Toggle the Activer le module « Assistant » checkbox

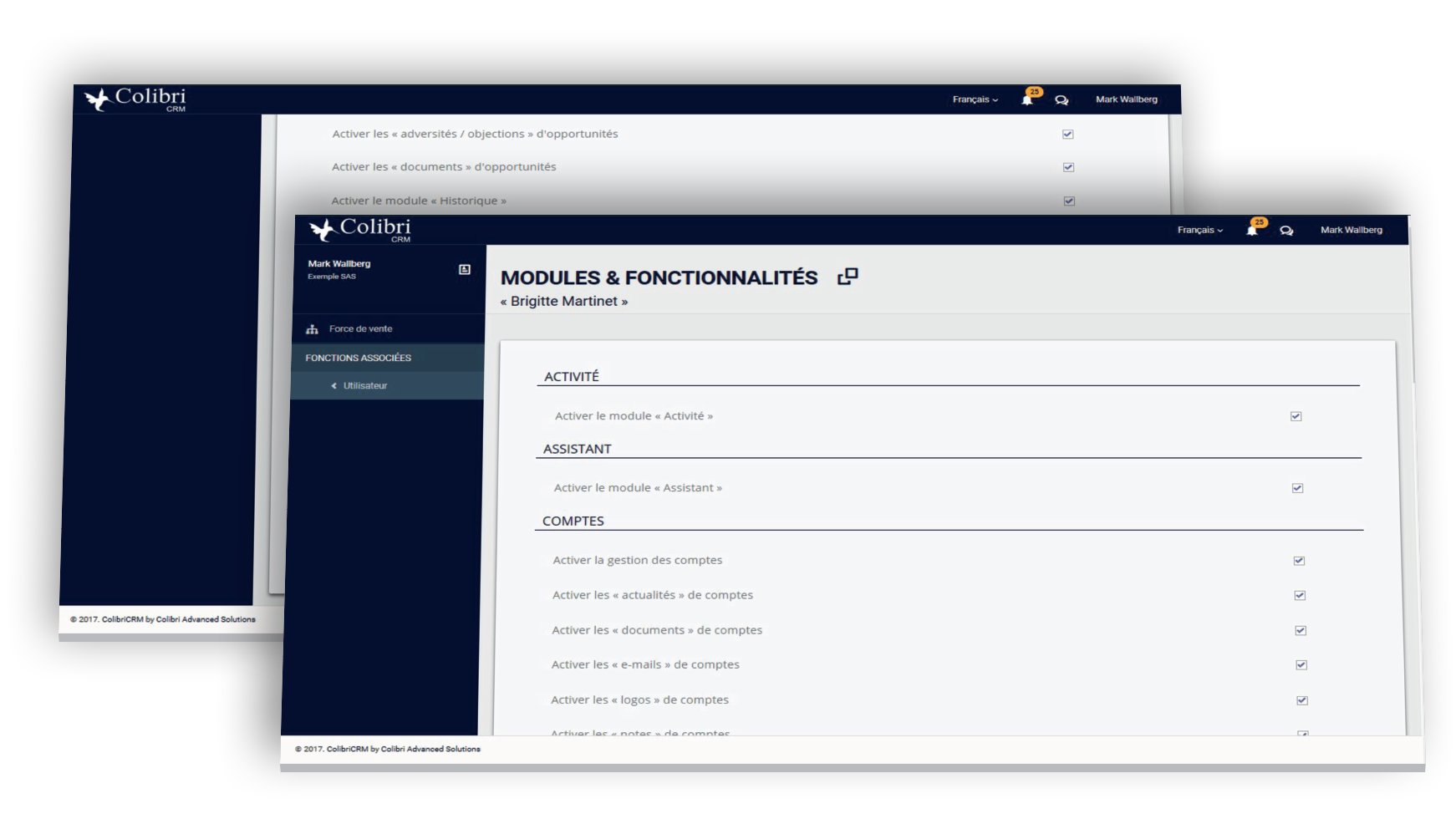pos(1297,488)
